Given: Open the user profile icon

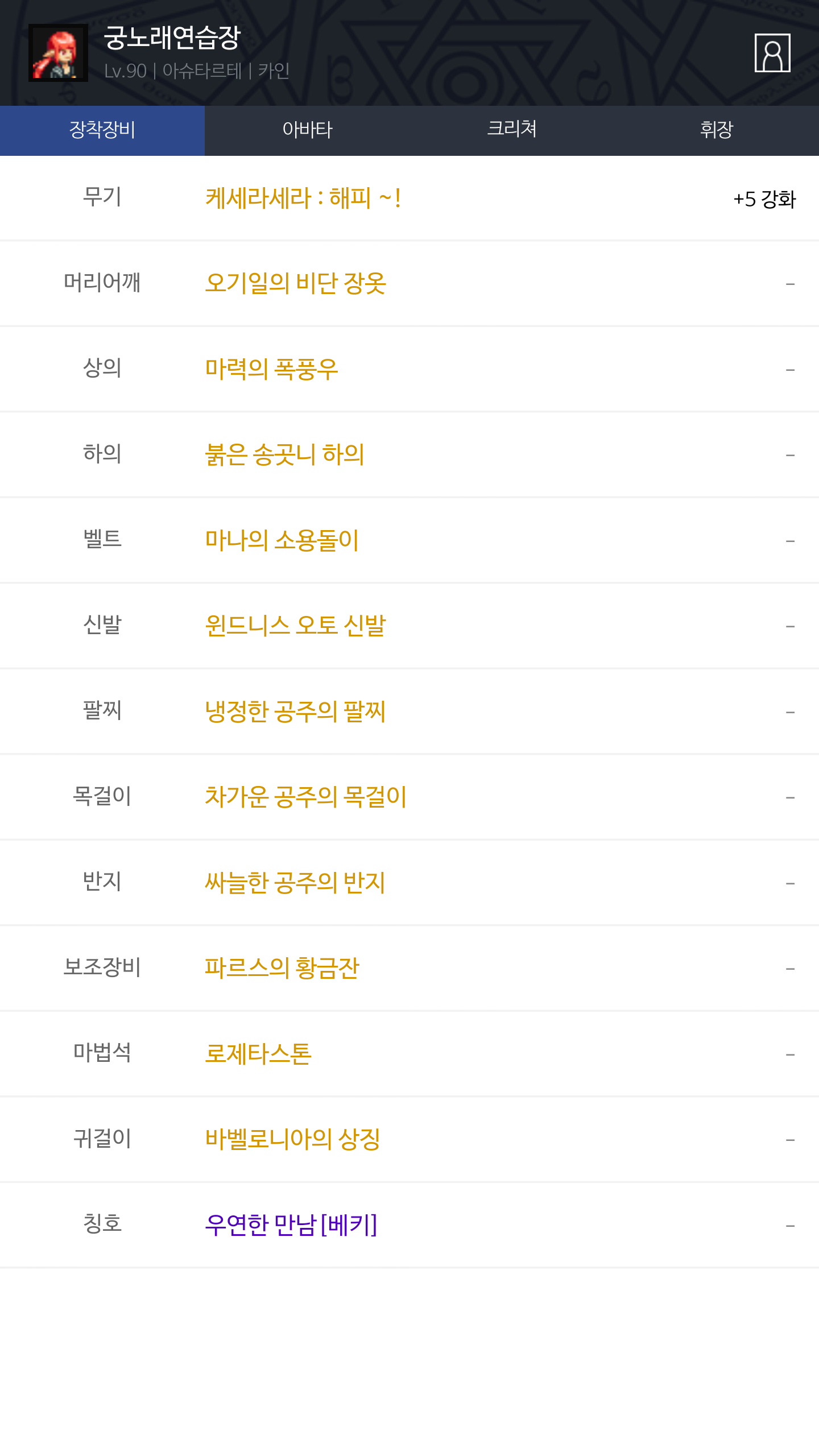Looking at the screenshot, I should (772, 53).
